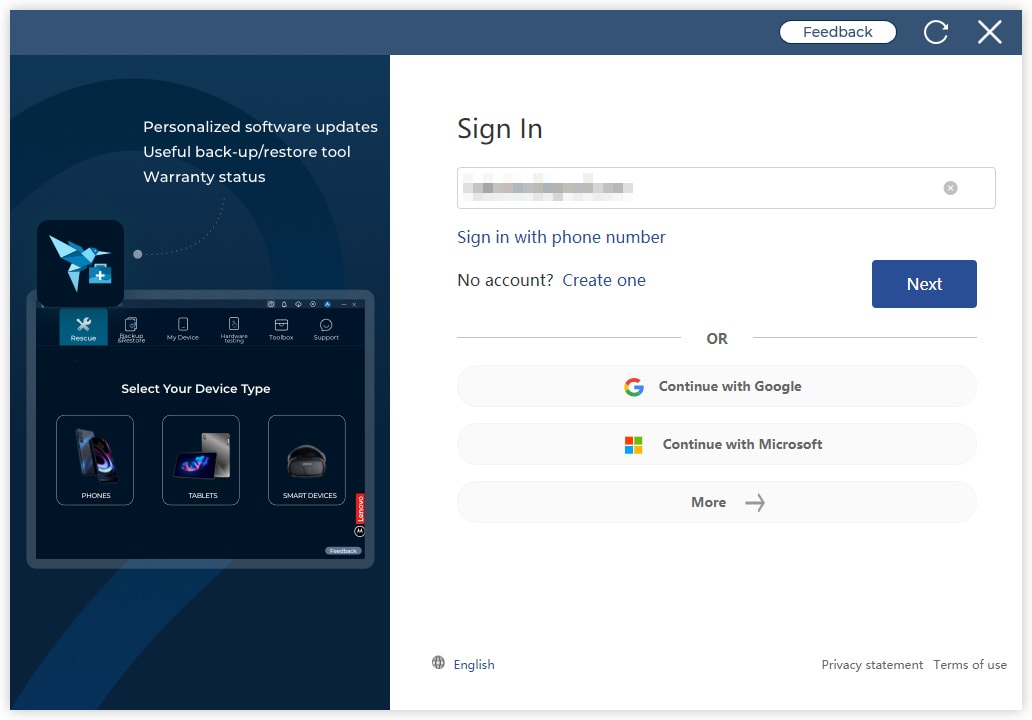The image size is (1032, 720).
Task: Click 'Warranty status' text
Action: click(204, 176)
